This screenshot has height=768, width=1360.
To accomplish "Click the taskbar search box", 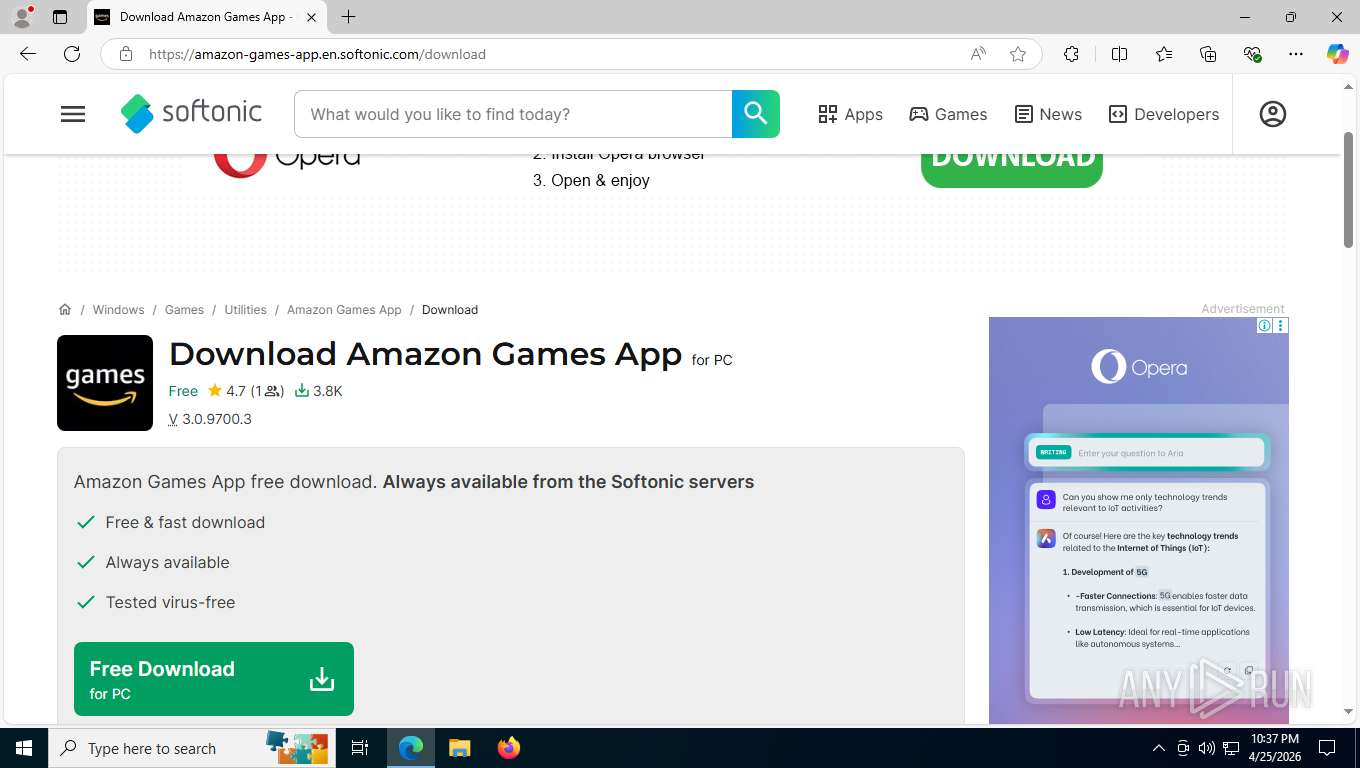I will coord(190,748).
